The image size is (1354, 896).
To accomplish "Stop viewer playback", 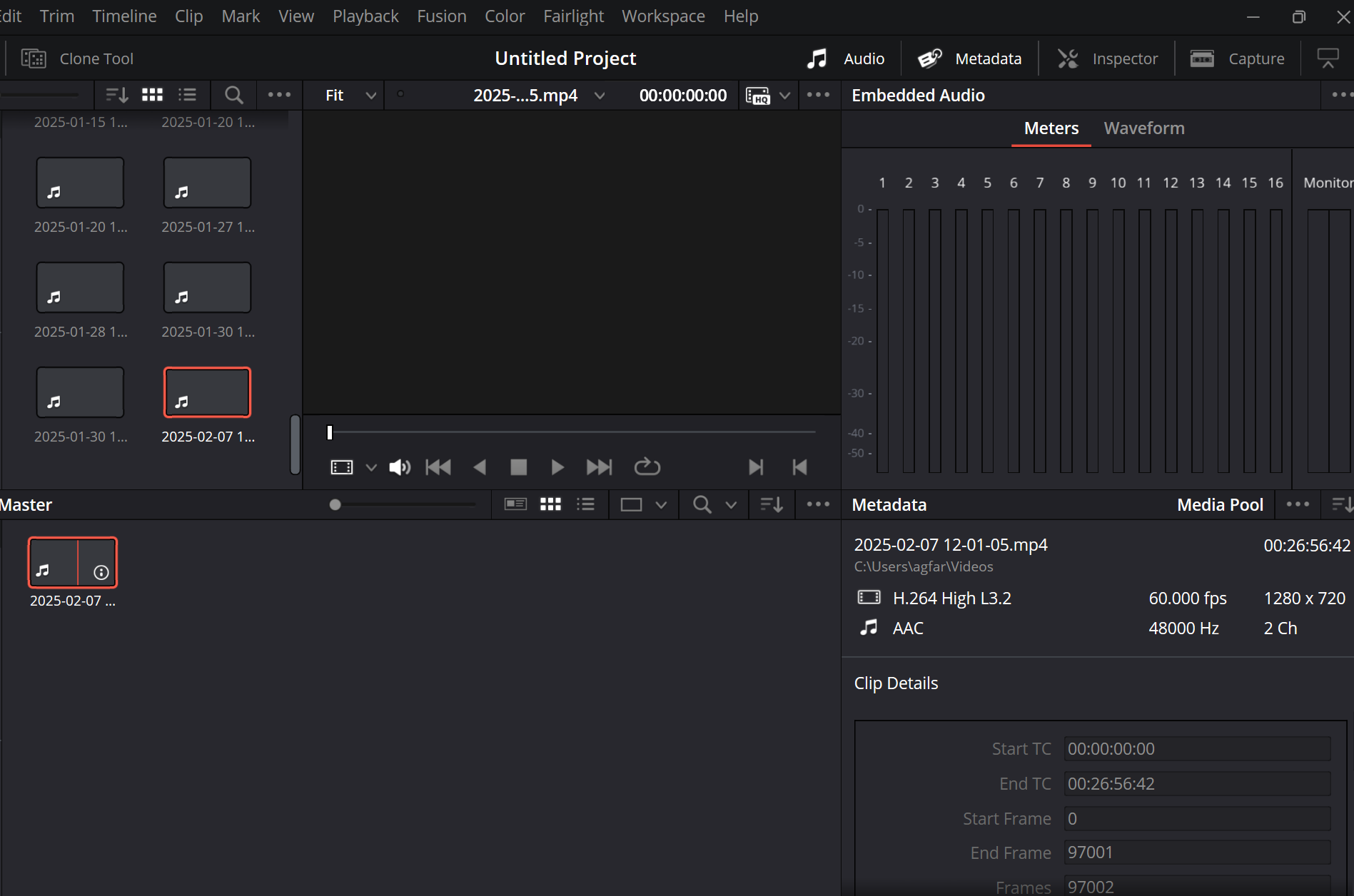I will tap(519, 467).
